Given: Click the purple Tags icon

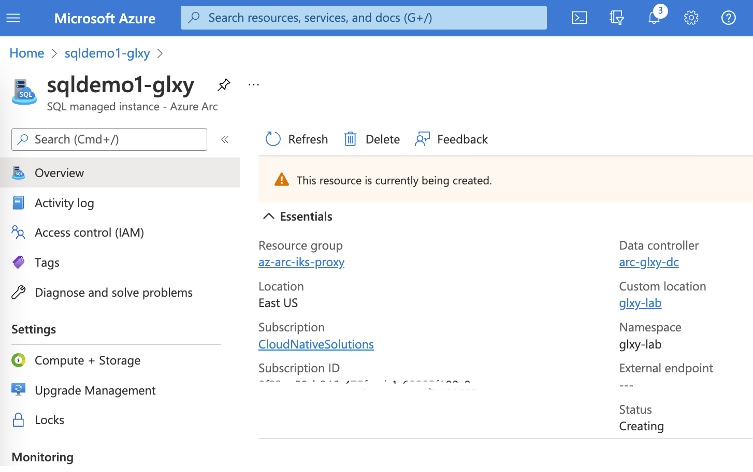Looking at the screenshot, I should click(18, 263).
